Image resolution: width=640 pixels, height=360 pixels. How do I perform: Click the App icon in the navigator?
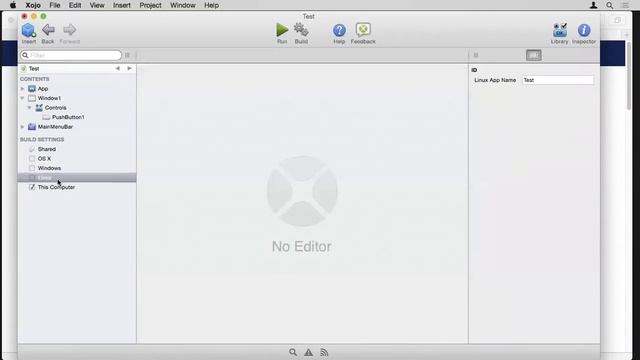click(x=32, y=89)
